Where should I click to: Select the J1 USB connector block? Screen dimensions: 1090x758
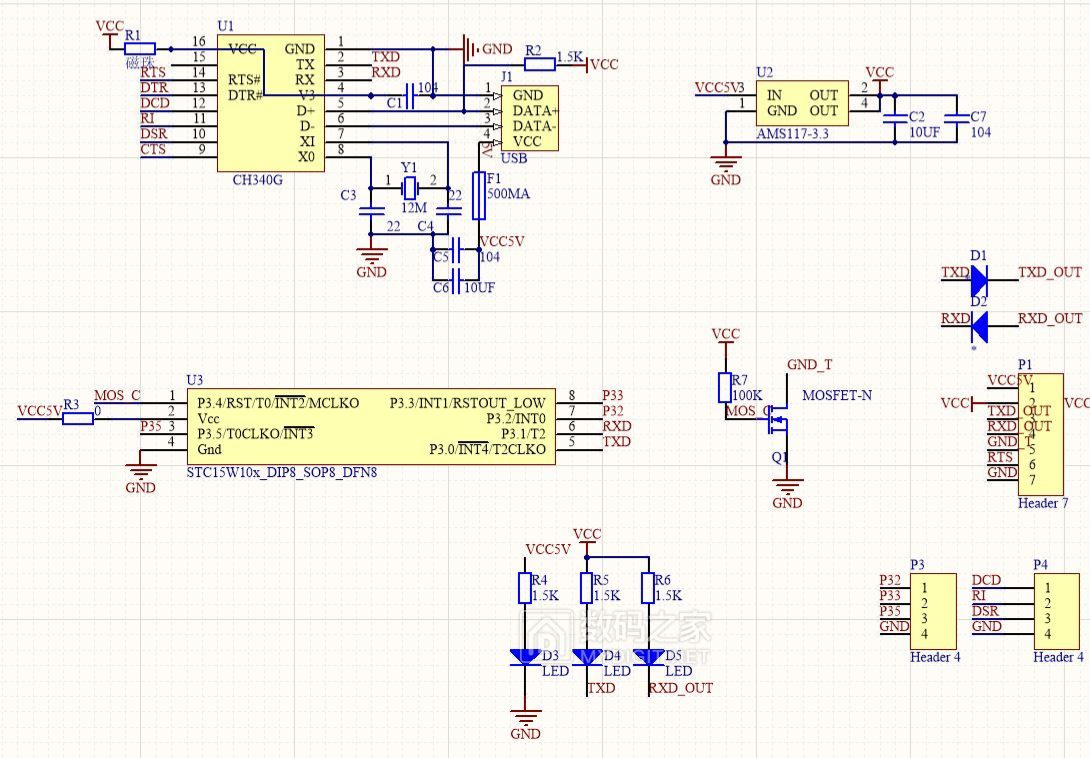coord(530,118)
